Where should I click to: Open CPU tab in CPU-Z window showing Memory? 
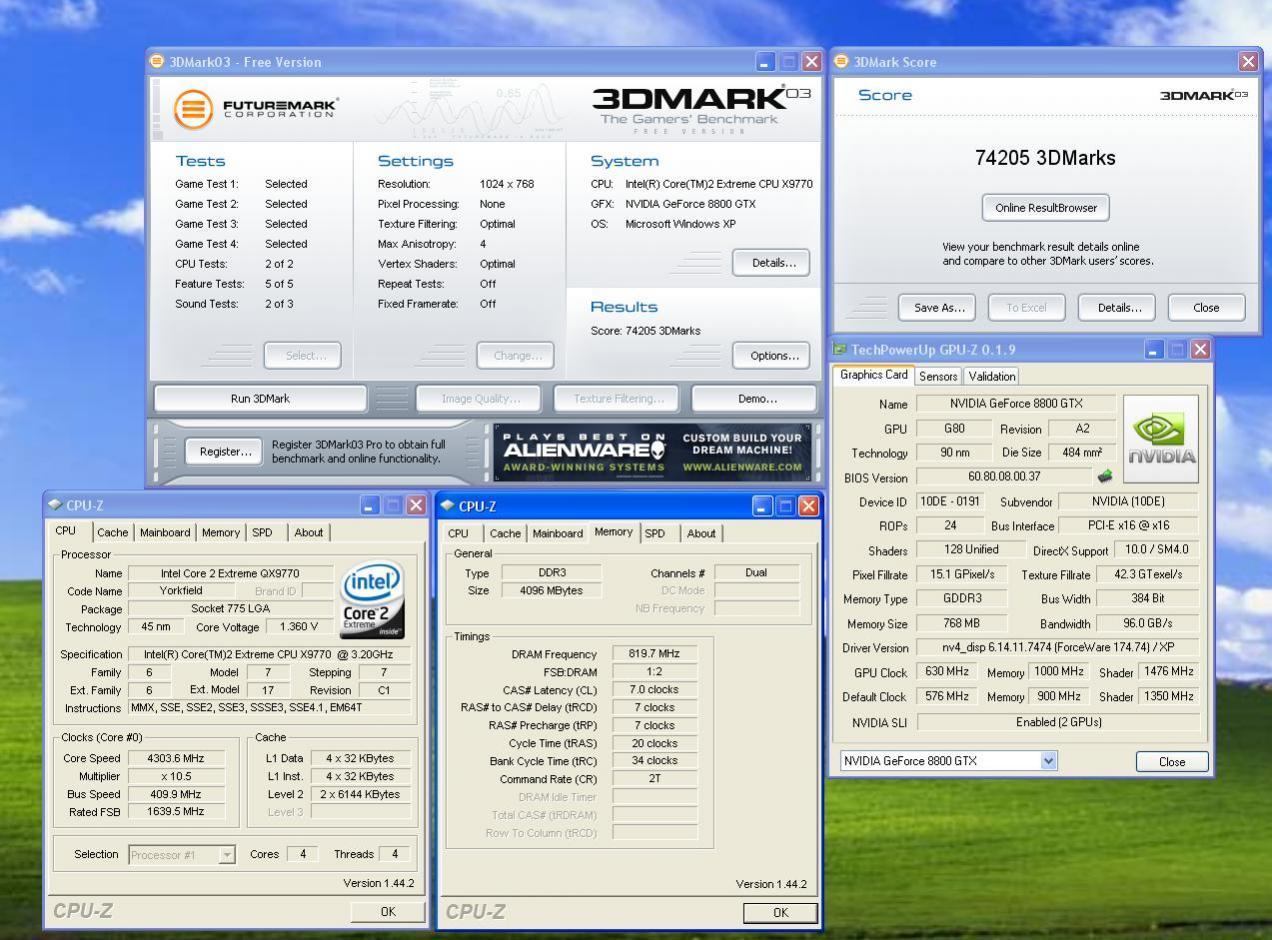click(458, 533)
